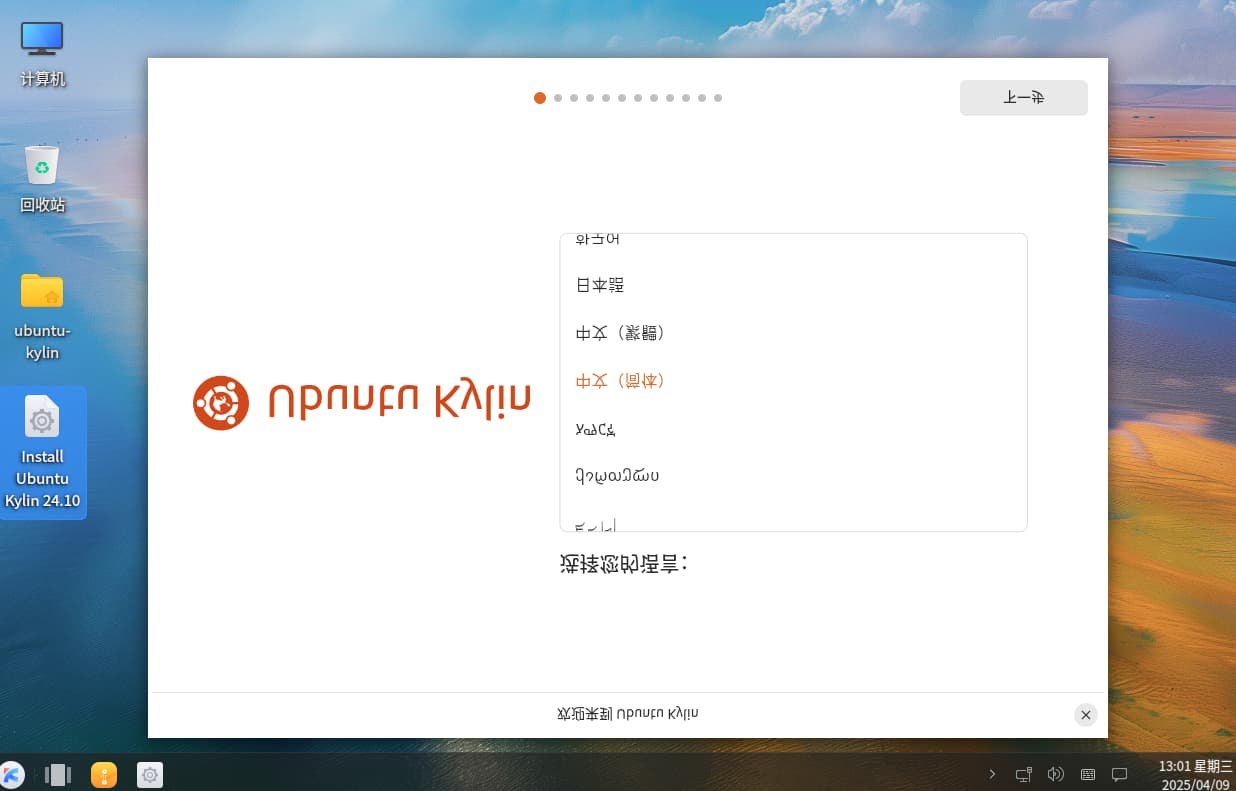This screenshot has height=791, width=1236.
Task: Open the taskbar clock showing 13:01
Action: coord(1195,775)
